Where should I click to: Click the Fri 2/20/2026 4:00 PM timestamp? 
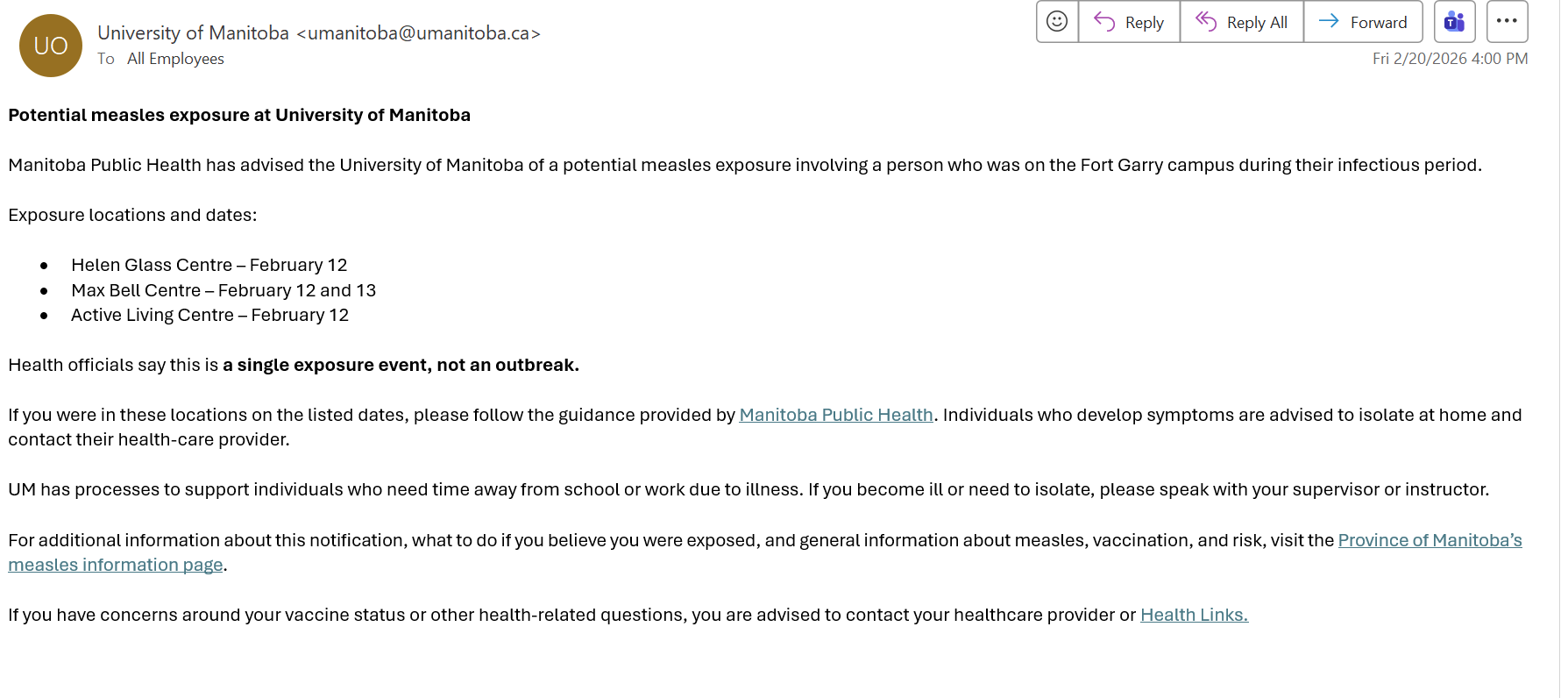[1450, 59]
